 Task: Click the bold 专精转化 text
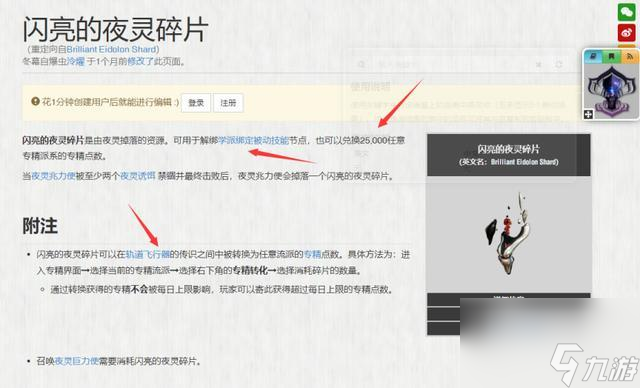click(250, 270)
